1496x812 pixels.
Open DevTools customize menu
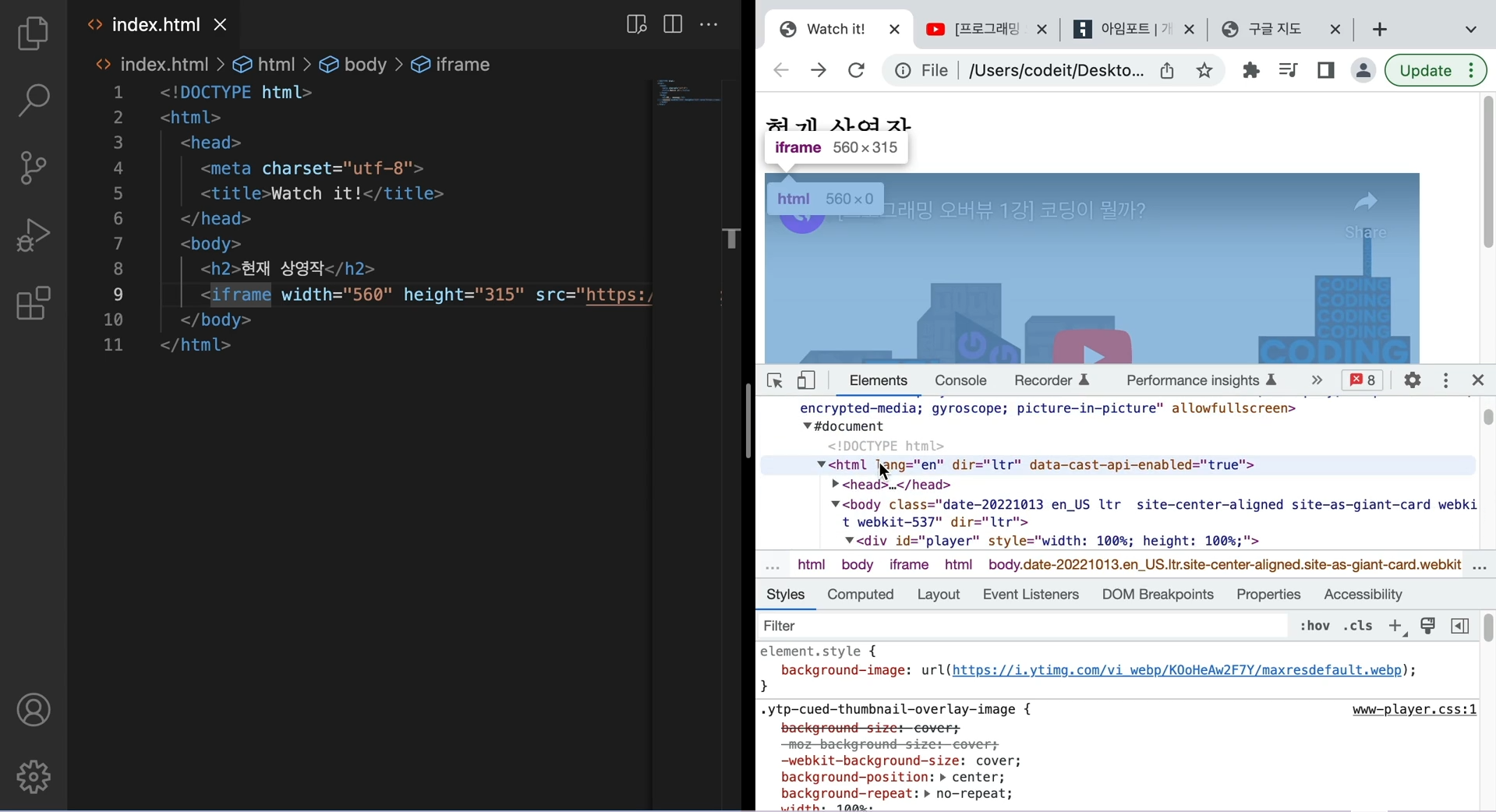click(1446, 380)
